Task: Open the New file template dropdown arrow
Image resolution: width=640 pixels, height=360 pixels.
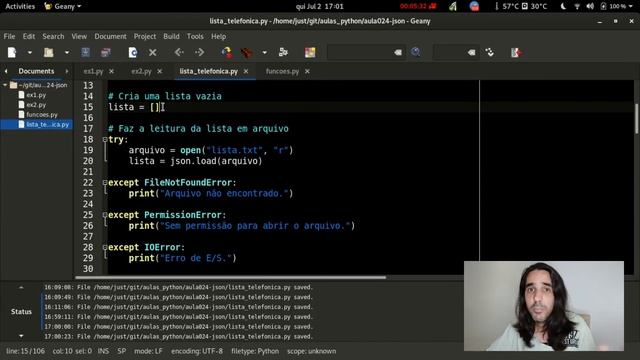Action: coord(29,52)
